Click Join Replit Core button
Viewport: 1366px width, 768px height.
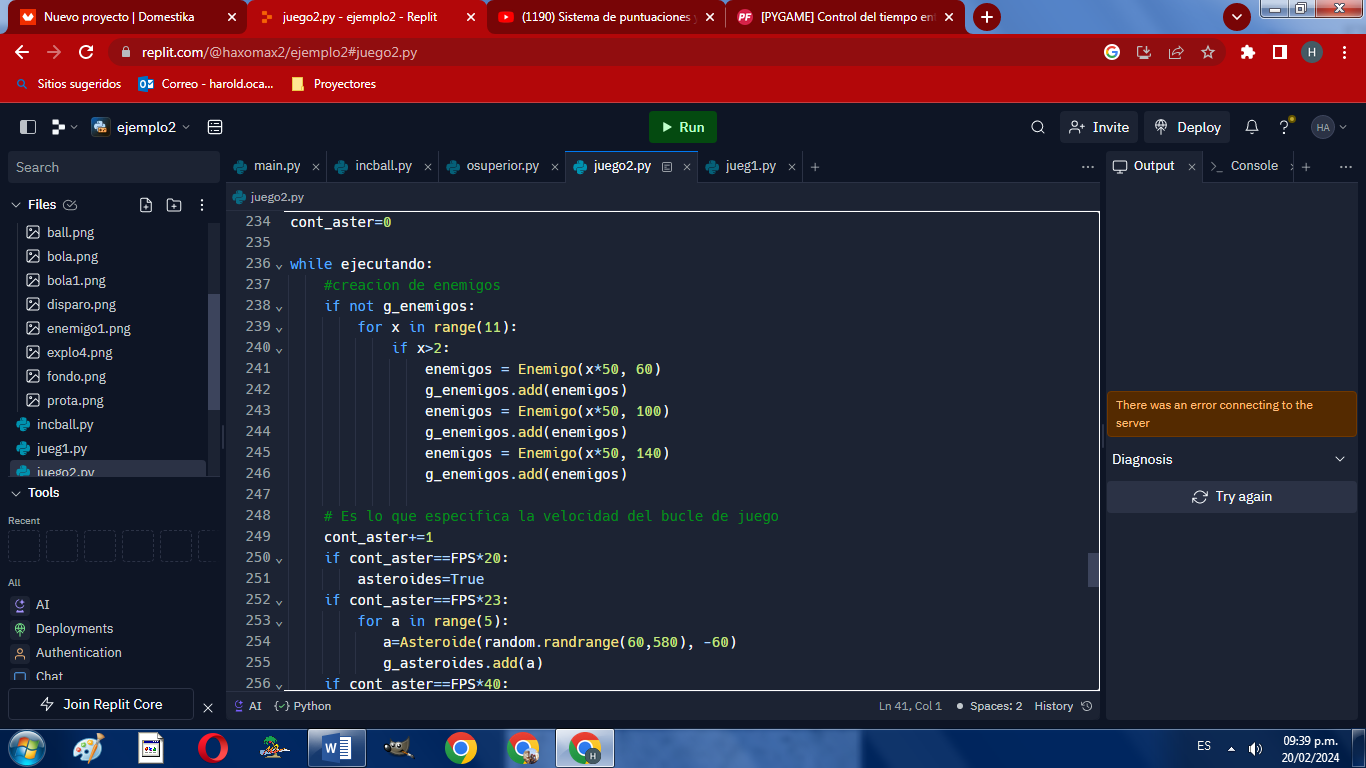100,704
